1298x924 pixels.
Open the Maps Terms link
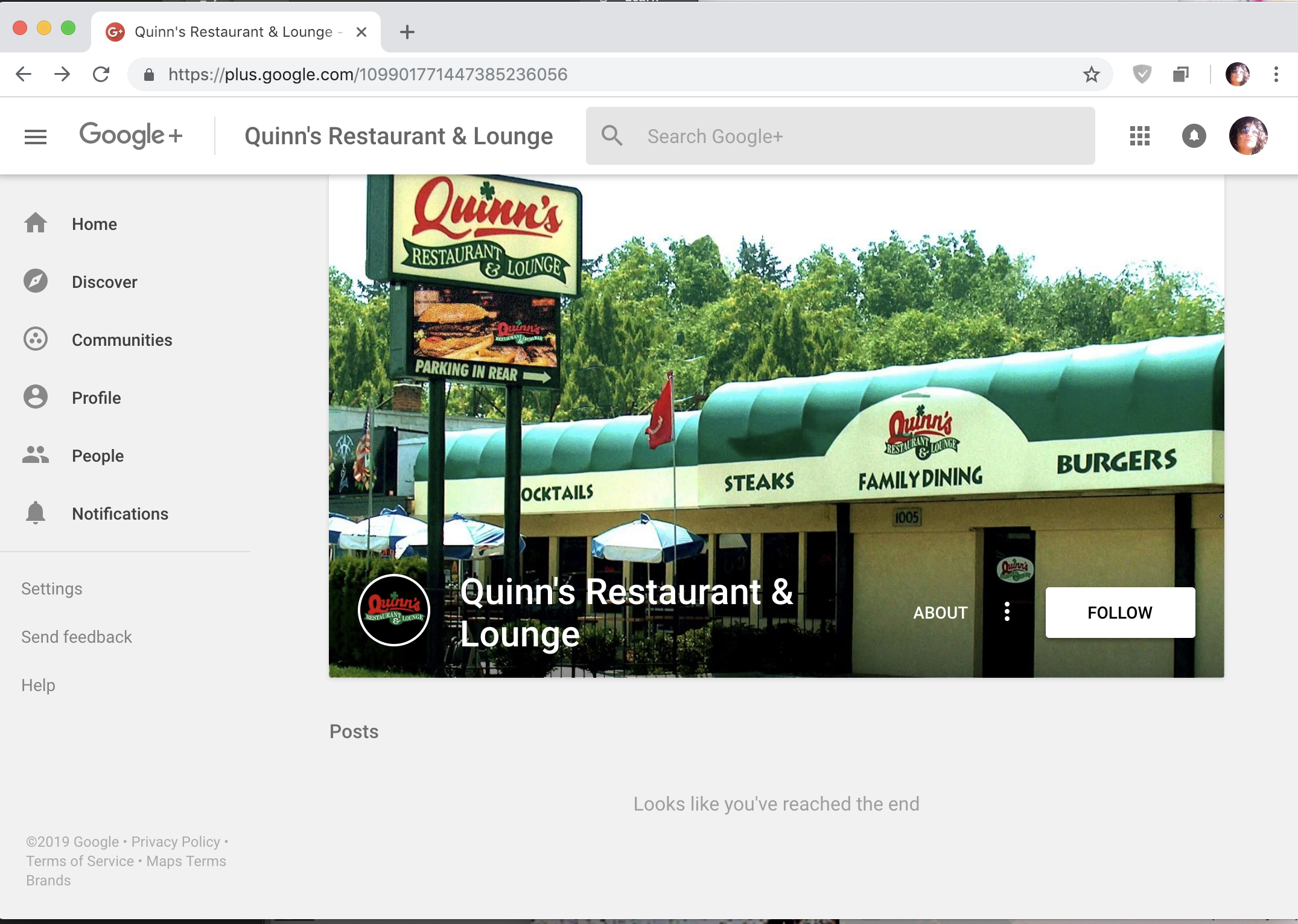[186, 861]
